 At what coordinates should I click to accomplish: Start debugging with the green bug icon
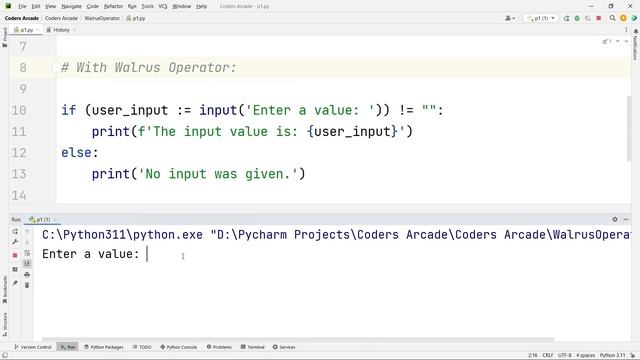click(x=577, y=18)
